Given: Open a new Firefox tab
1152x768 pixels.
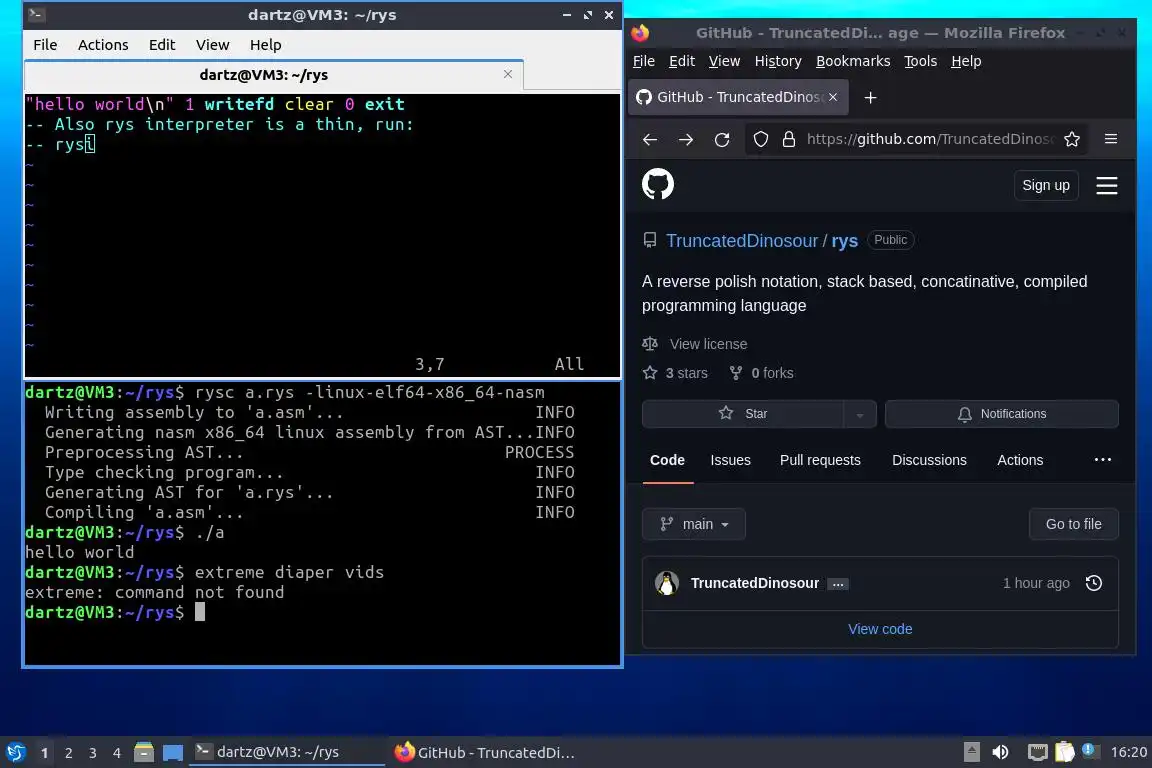Looking at the screenshot, I should 871,98.
